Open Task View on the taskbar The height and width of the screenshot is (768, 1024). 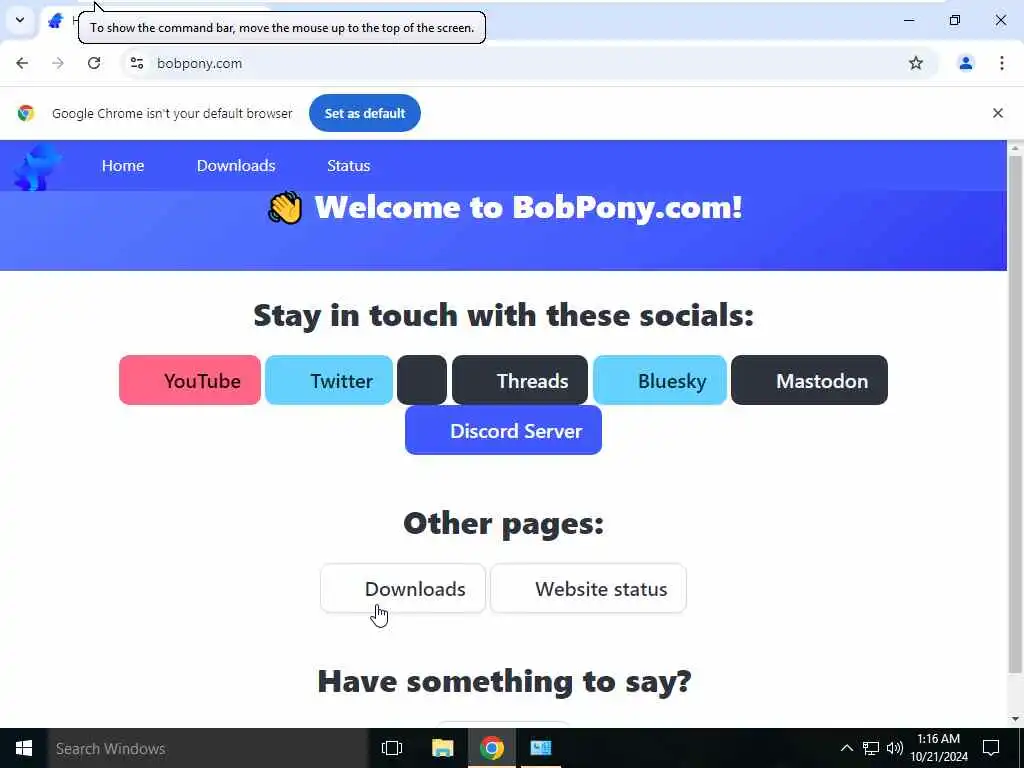pos(392,748)
